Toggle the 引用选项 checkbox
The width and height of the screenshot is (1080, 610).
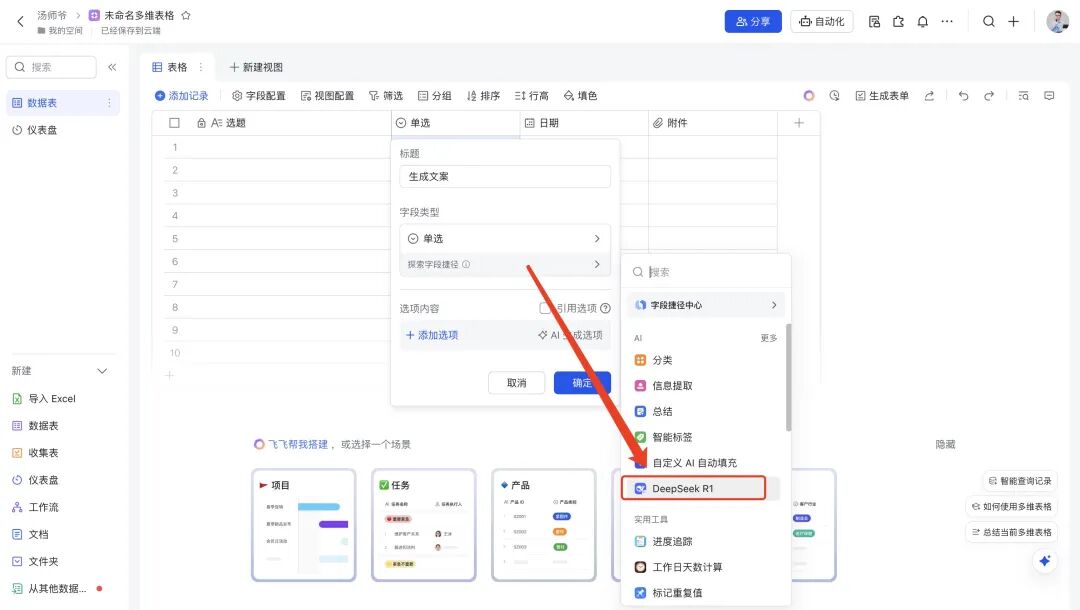tap(545, 308)
